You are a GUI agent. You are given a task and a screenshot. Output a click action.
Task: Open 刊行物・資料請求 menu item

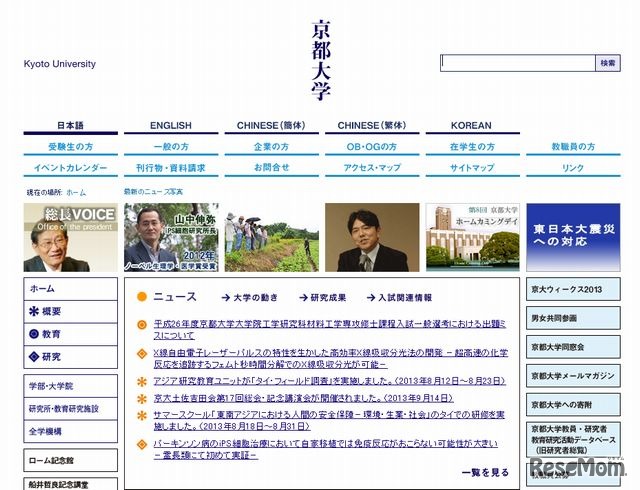point(171,168)
